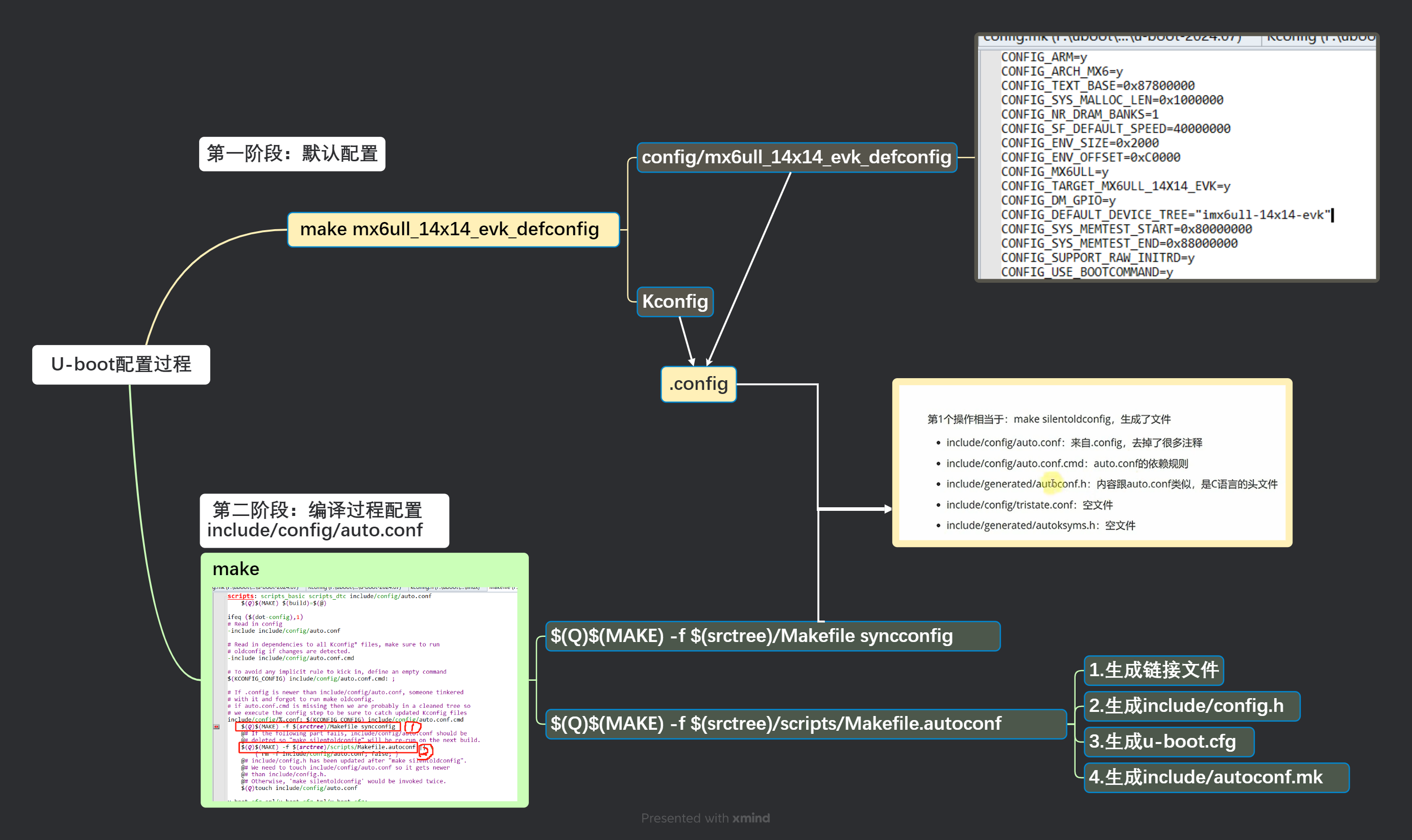Click the Presented with xmind watermark

pos(705,818)
